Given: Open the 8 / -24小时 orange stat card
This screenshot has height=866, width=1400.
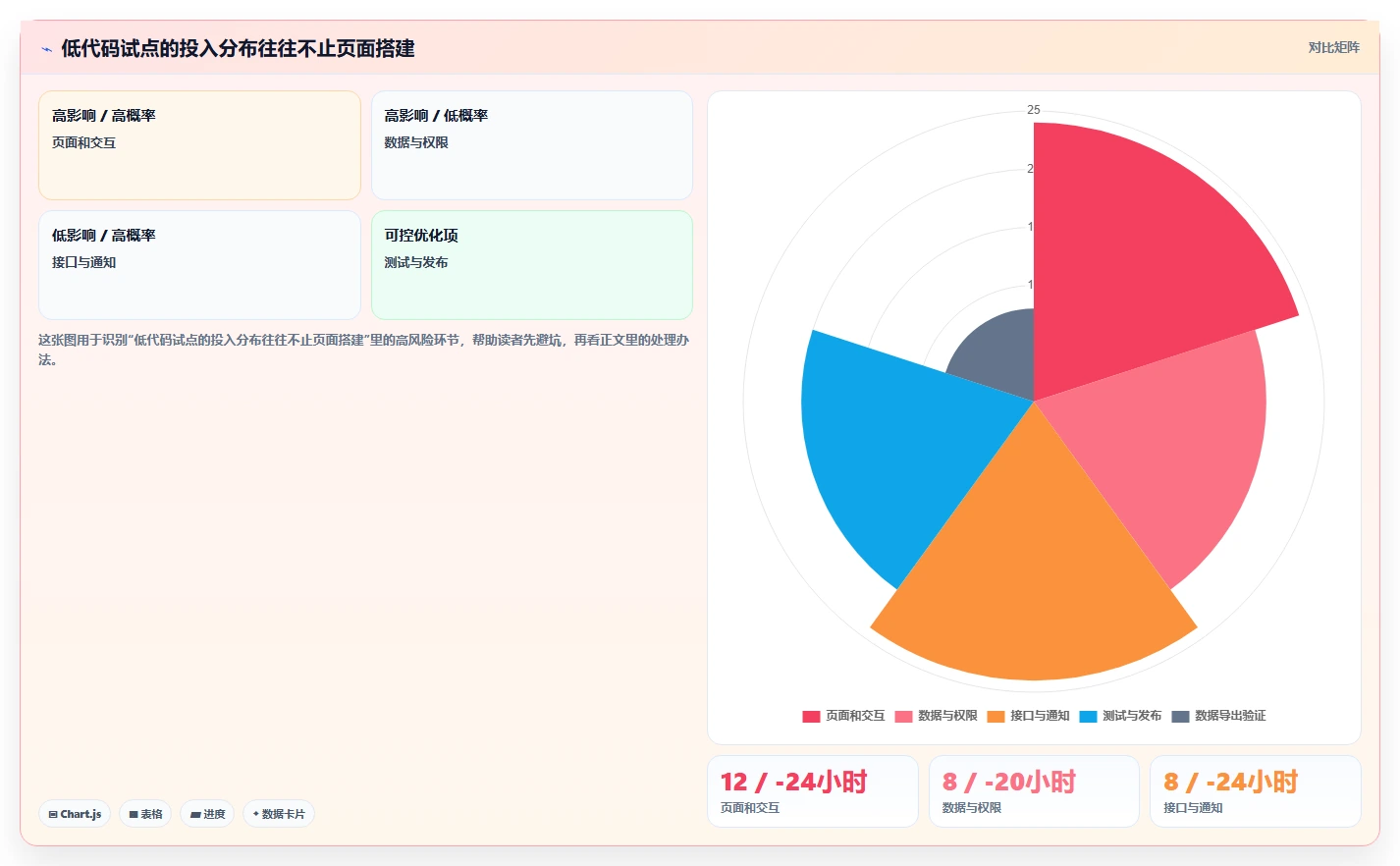Looking at the screenshot, I should pyautogui.click(x=1255, y=791).
